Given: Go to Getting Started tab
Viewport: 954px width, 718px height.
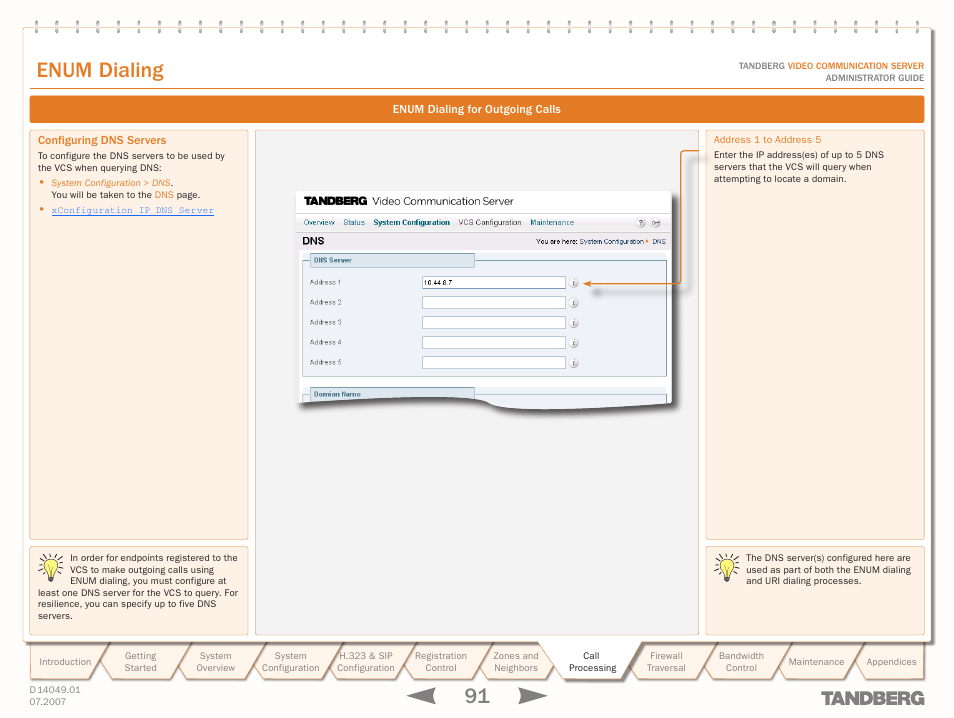Looking at the screenshot, I should pos(141,662).
